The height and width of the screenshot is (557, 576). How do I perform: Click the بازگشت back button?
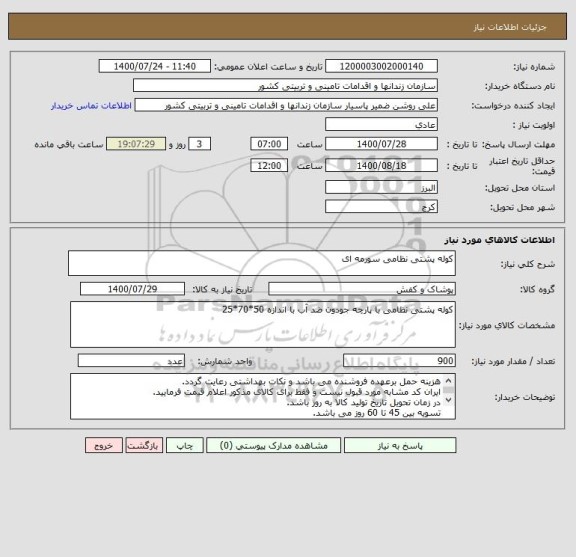144,445
